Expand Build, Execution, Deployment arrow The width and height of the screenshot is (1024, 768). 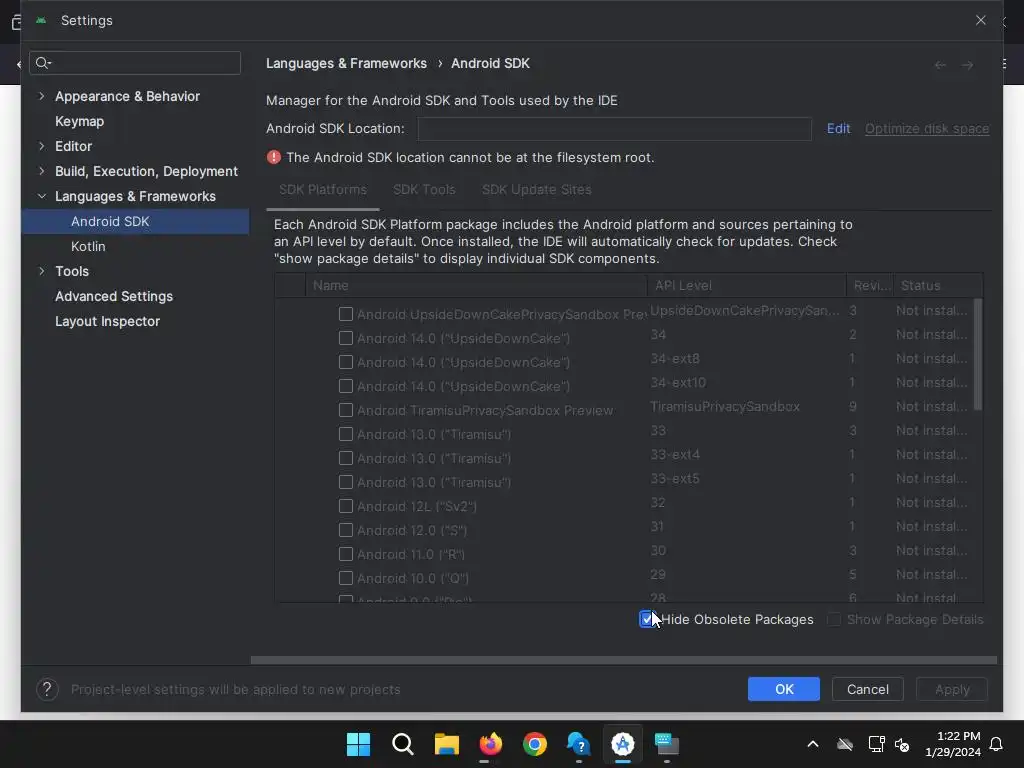(x=42, y=171)
